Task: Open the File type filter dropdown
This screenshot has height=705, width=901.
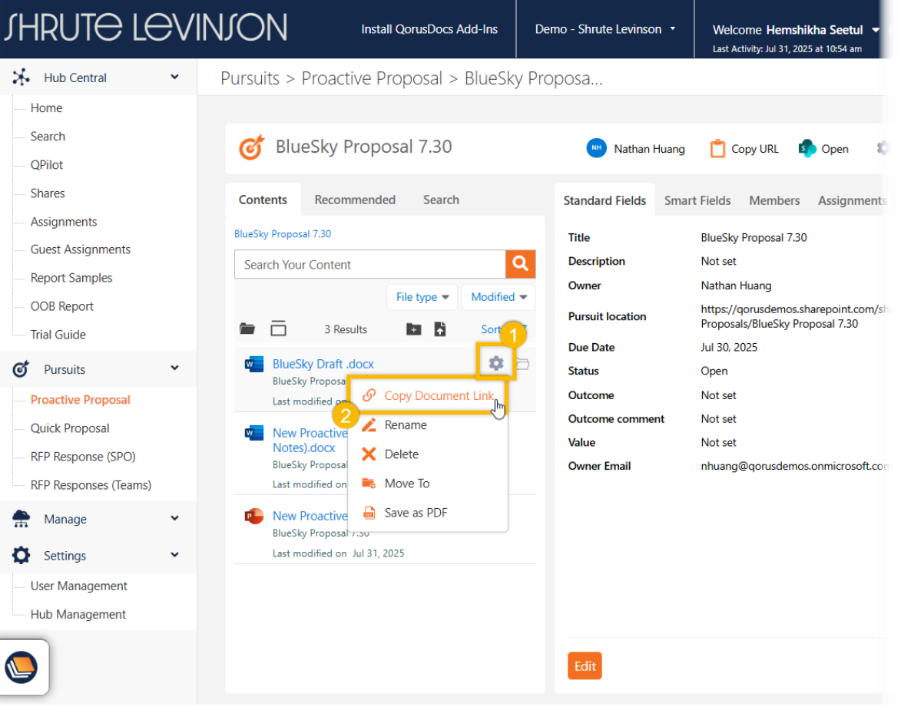Action: click(422, 297)
